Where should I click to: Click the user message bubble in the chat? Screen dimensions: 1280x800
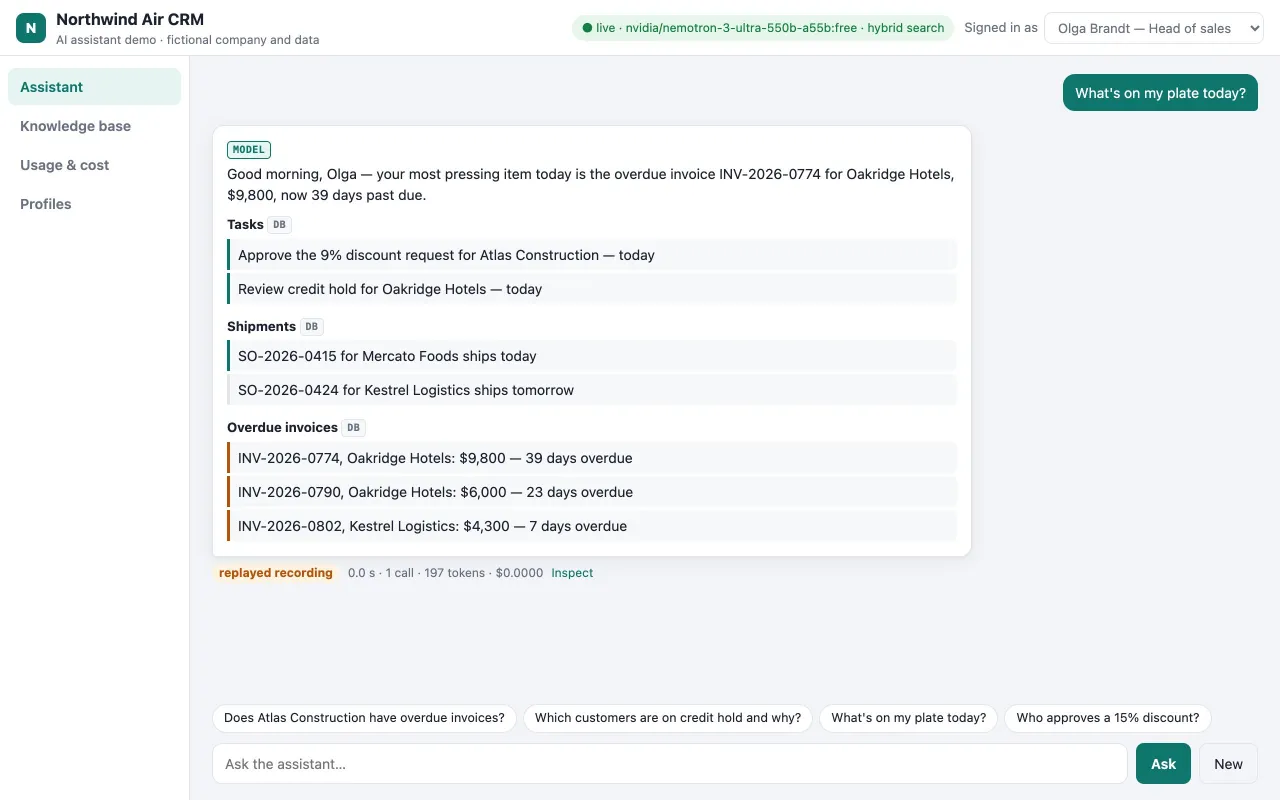[1160, 93]
